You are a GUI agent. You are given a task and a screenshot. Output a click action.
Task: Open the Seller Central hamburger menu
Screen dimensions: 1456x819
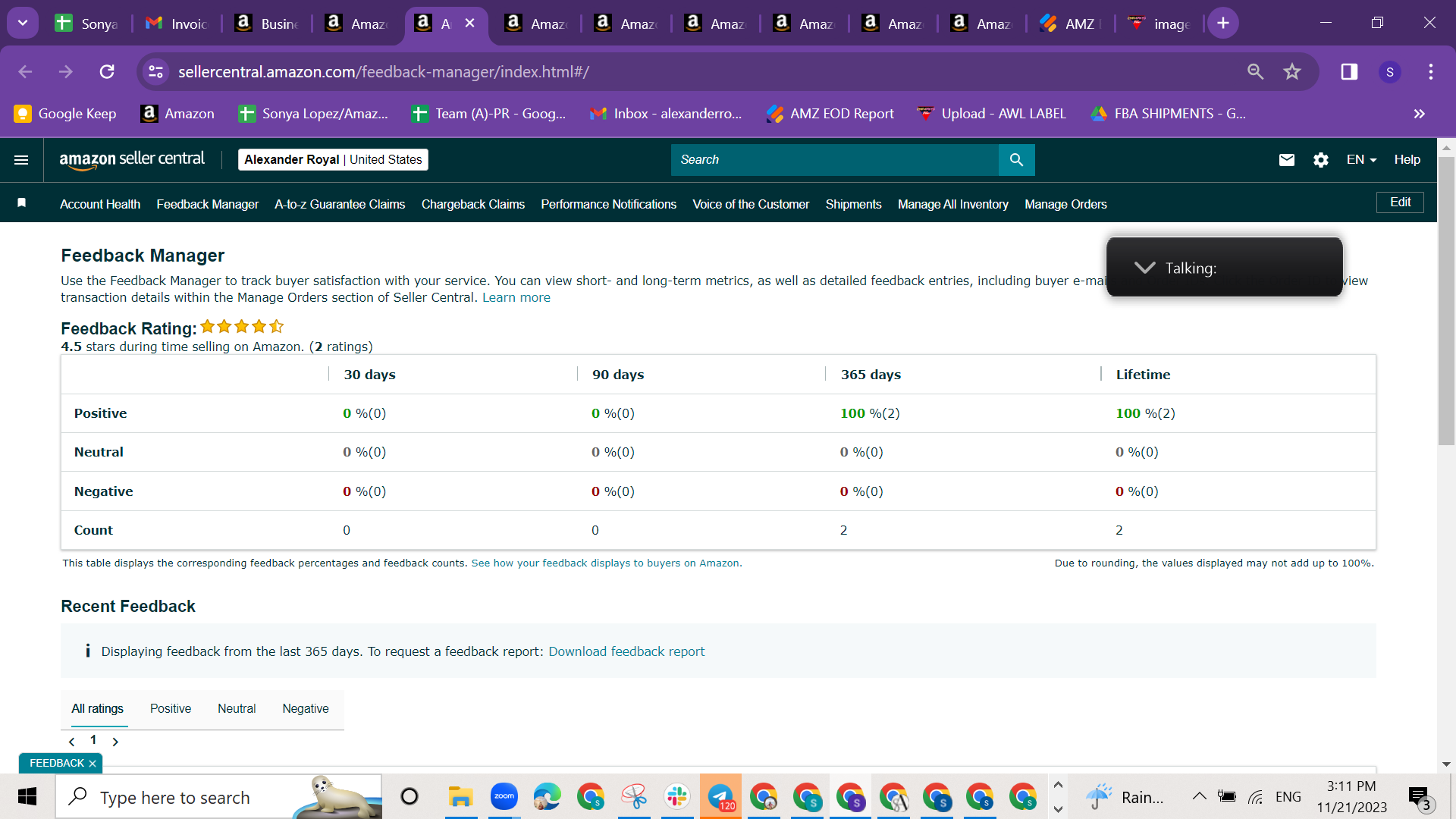coord(21,160)
